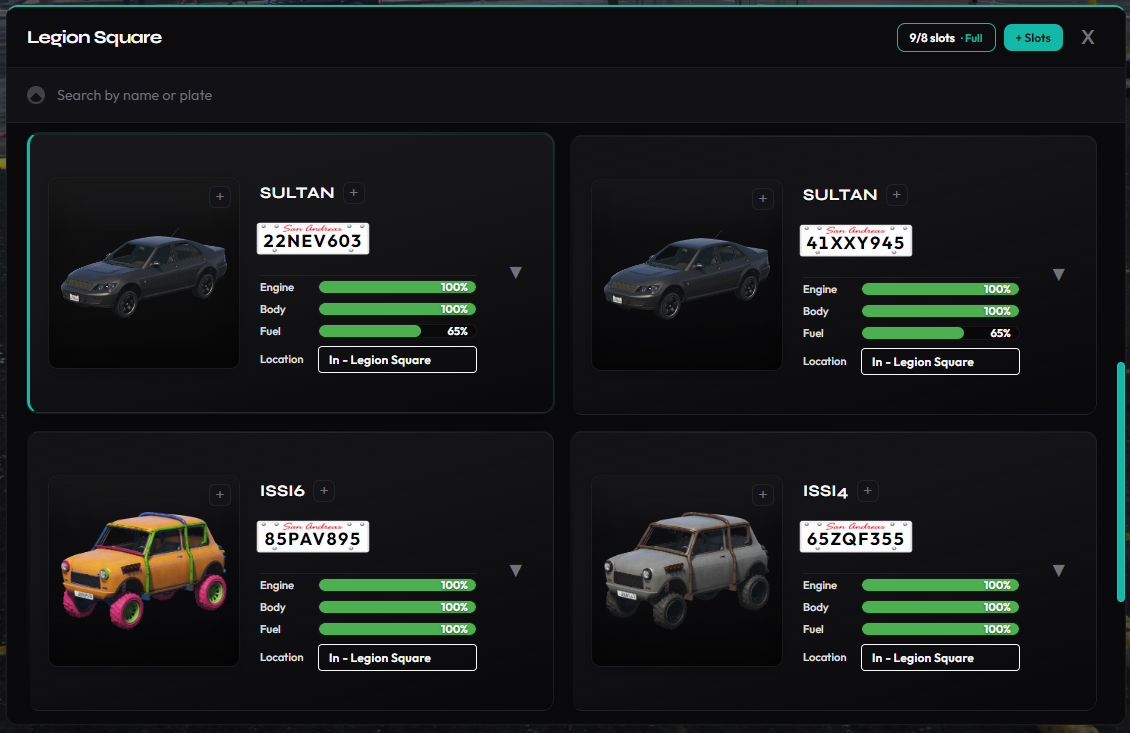Viewport: 1130px width, 733px height.
Task: Click the plus icon next to ISSI6 name
Action: 324,491
